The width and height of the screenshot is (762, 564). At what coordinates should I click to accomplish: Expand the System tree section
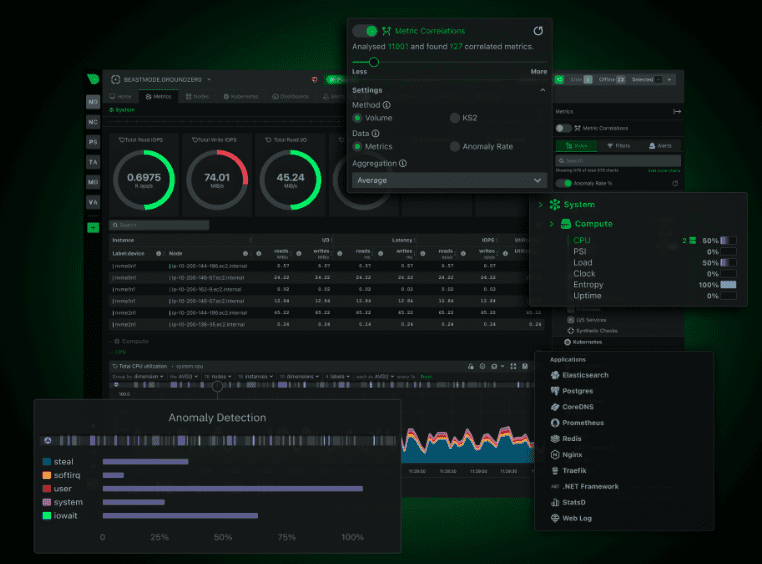tap(540, 205)
